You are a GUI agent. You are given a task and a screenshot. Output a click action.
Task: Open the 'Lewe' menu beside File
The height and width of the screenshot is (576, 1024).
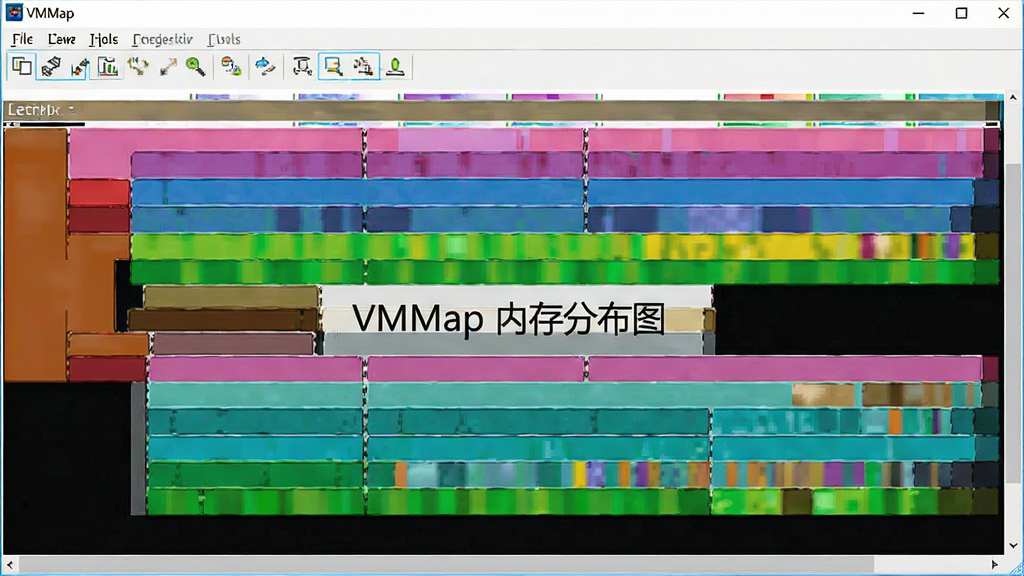(61, 39)
